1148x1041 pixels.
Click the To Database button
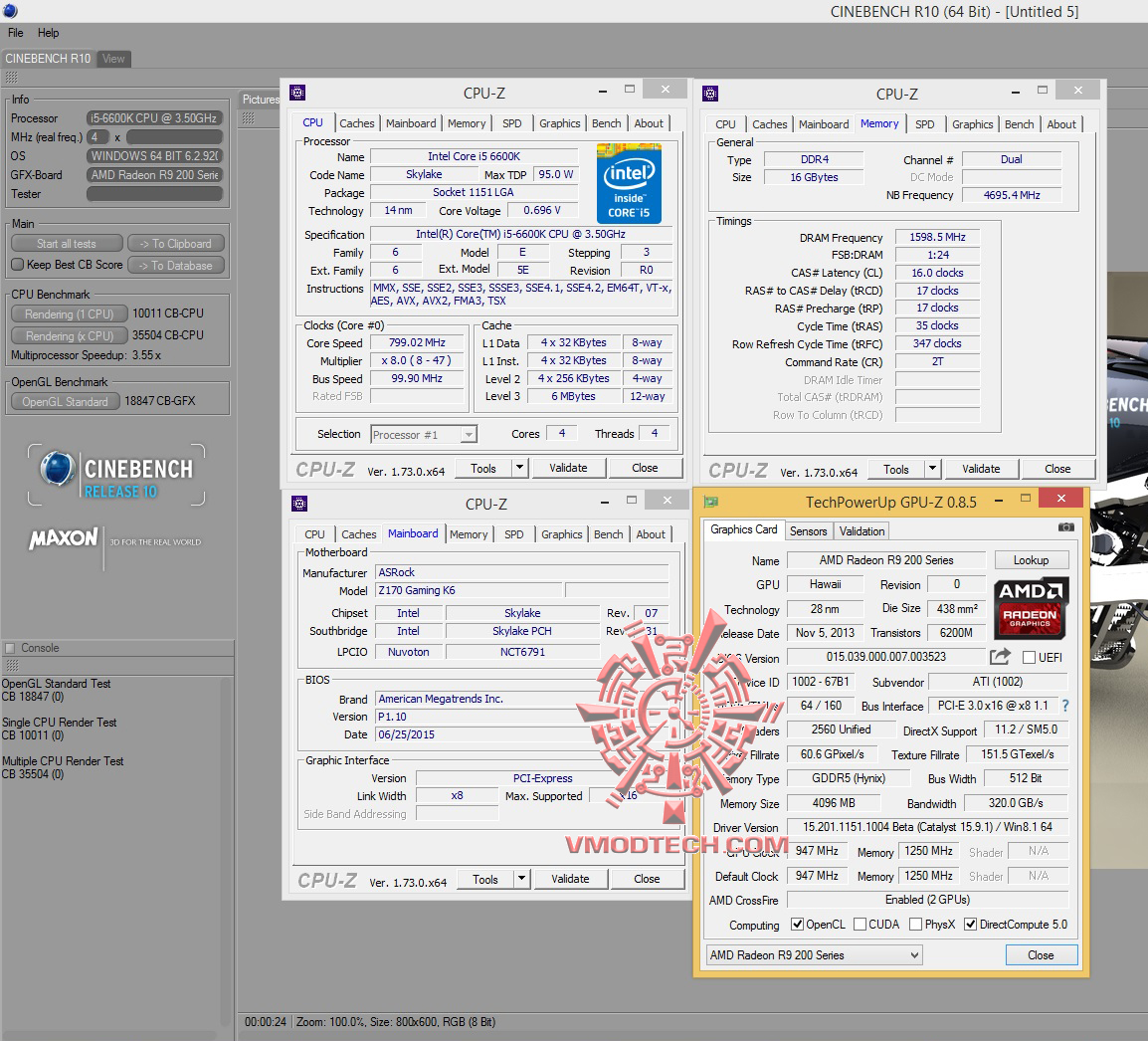176,265
